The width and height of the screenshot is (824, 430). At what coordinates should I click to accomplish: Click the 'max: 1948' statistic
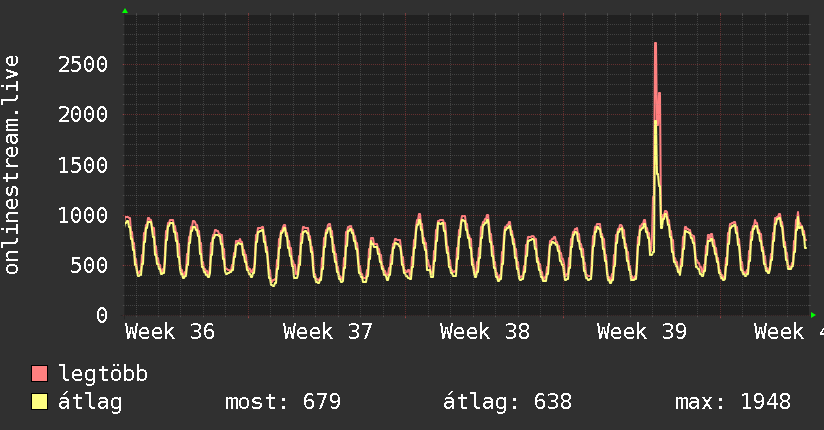point(733,402)
